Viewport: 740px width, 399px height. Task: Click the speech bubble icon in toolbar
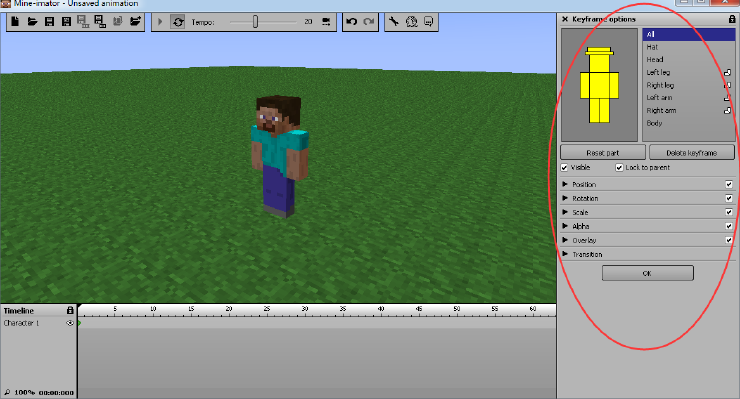[x=429, y=21]
